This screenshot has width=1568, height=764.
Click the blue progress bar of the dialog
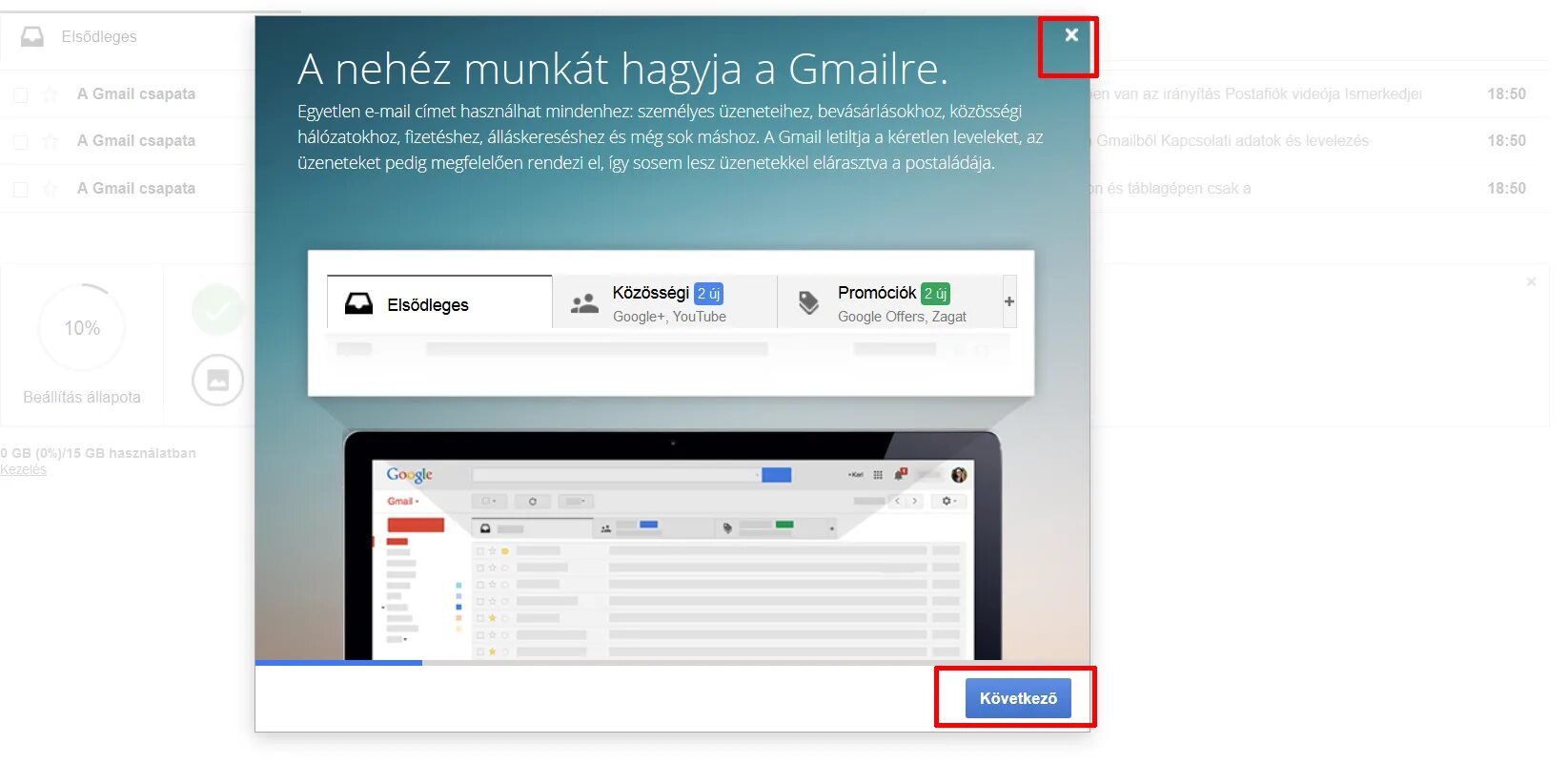tap(338, 663)
